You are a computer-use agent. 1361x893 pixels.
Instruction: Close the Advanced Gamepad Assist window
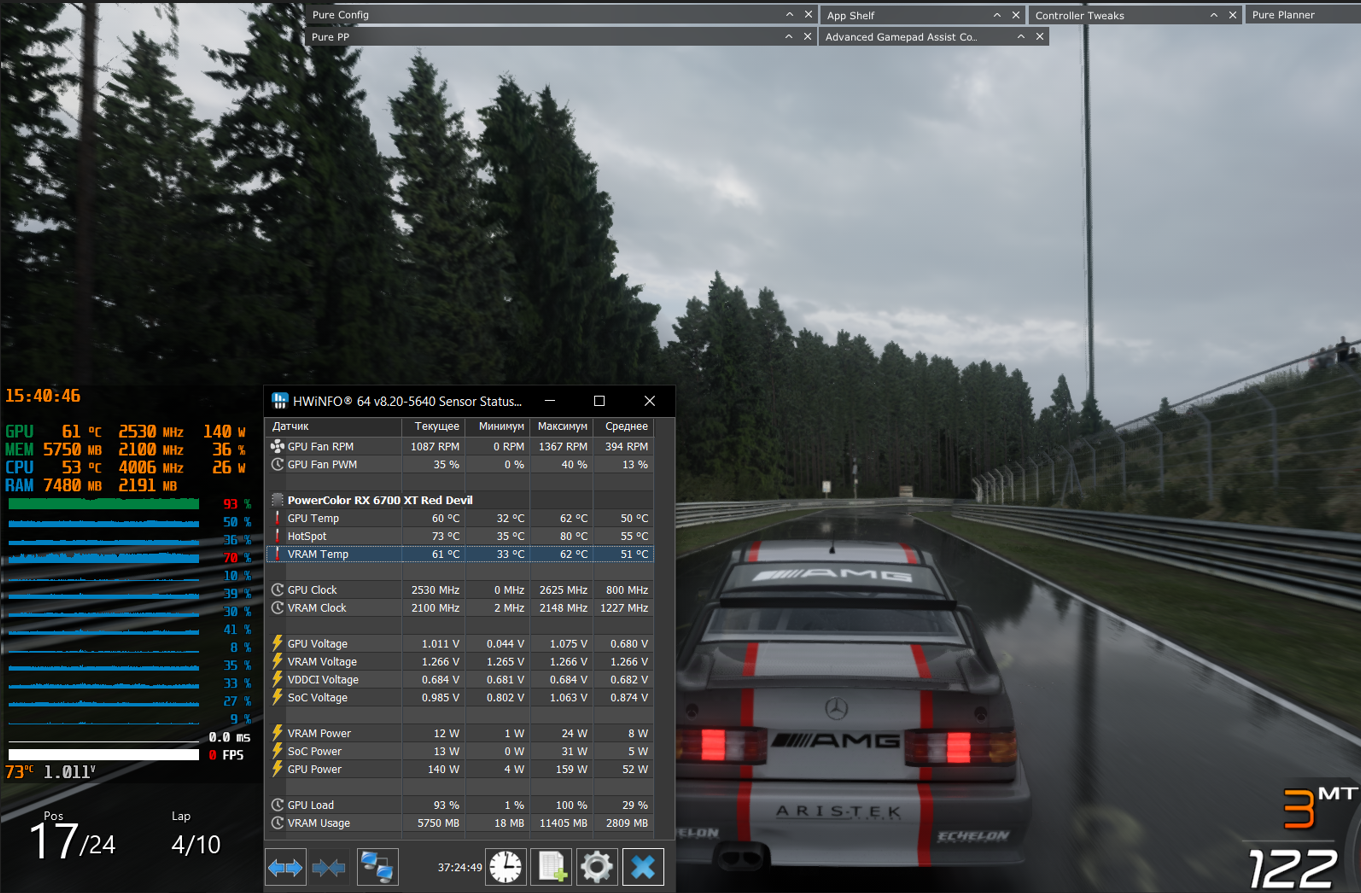(1040, 37)
